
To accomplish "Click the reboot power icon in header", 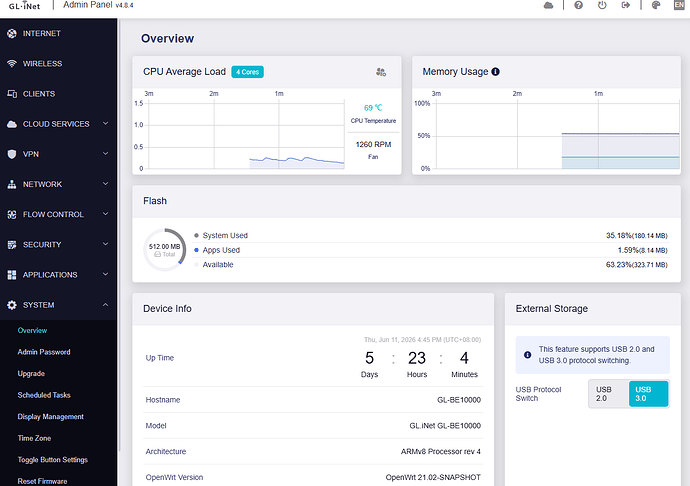I will [x=602, y=5].
